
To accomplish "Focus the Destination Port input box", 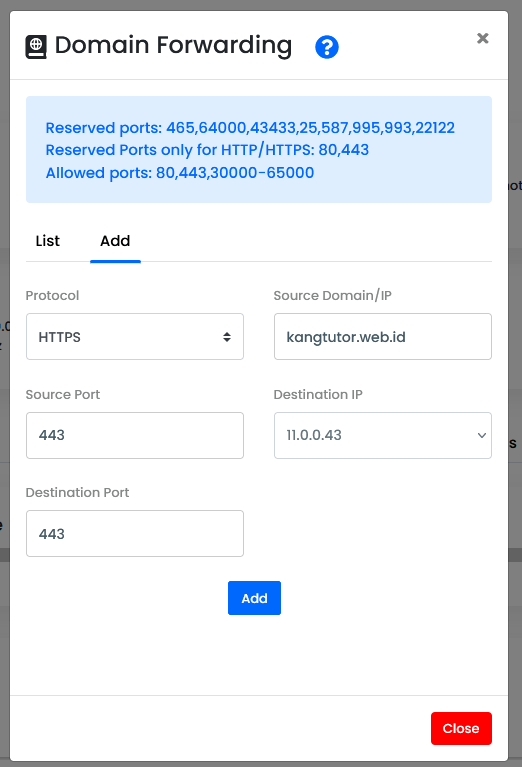I will pyautogui.click(x=135, y=534).
